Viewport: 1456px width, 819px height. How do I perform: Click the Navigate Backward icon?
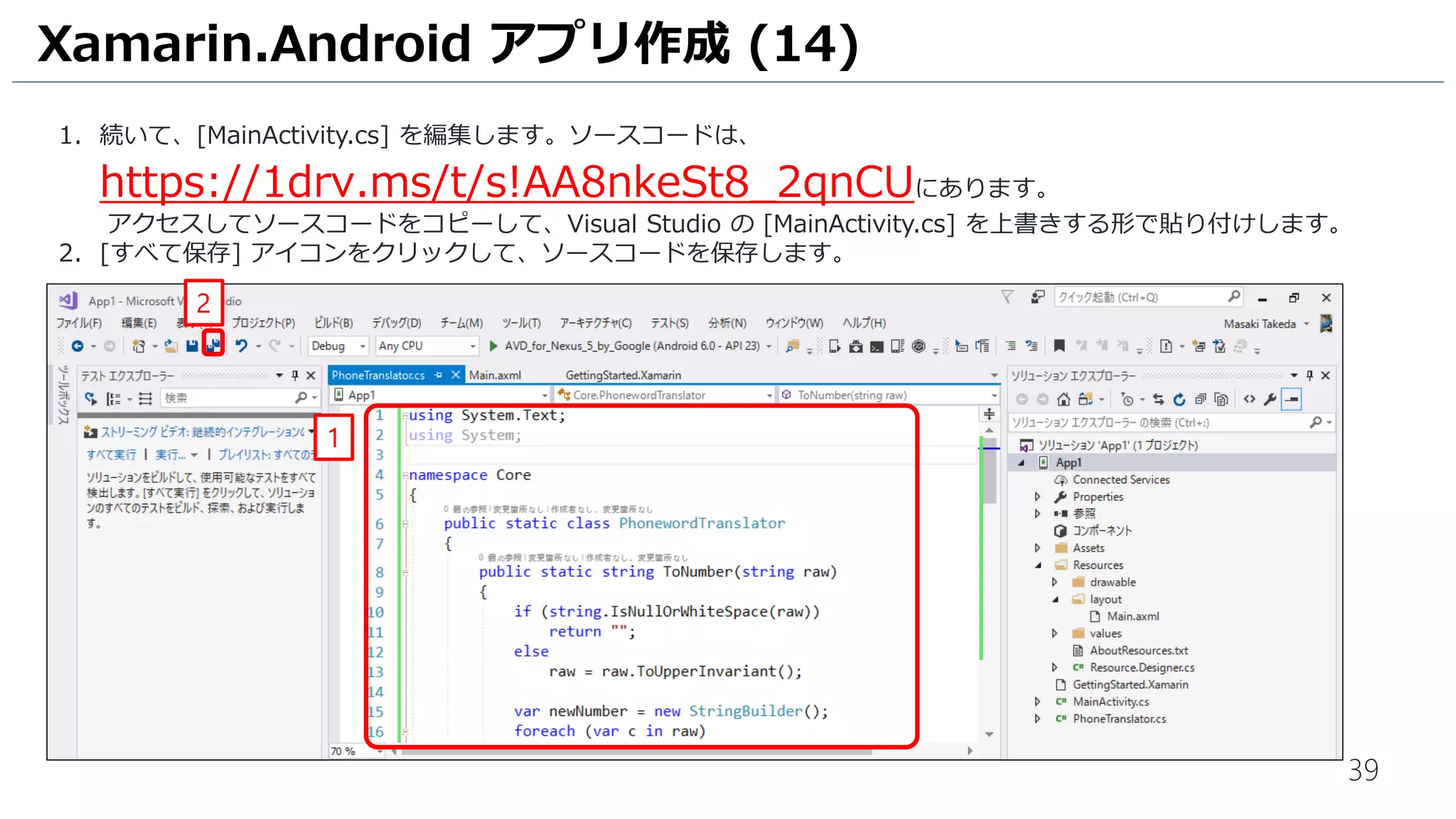[x=77, y=346]
